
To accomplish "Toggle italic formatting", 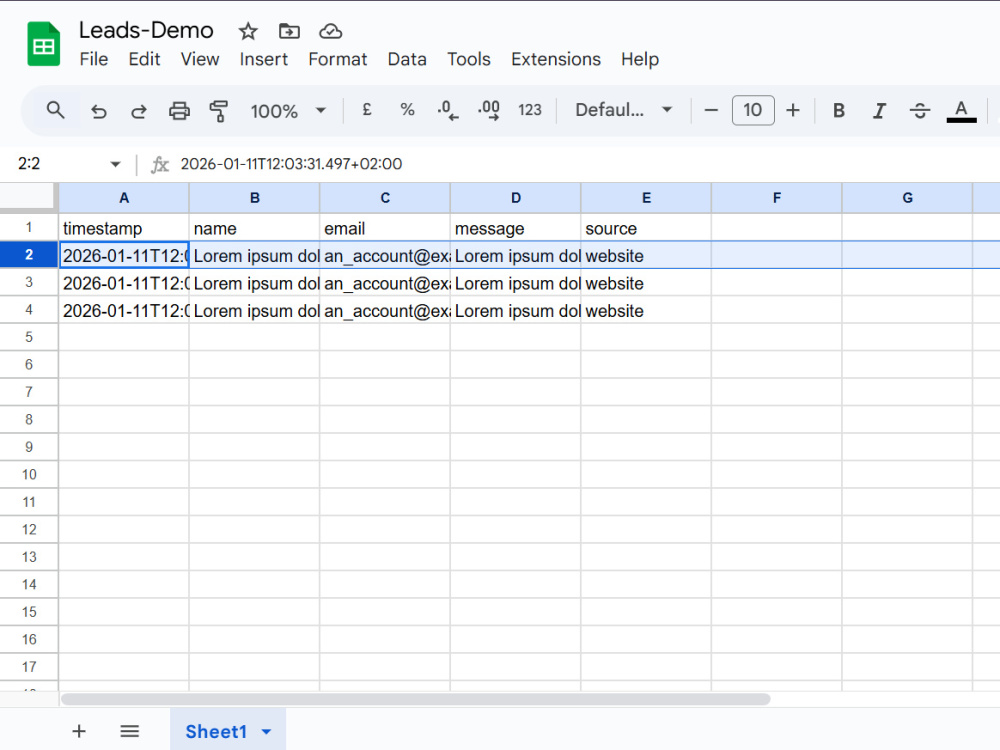I will coord(879,110).
